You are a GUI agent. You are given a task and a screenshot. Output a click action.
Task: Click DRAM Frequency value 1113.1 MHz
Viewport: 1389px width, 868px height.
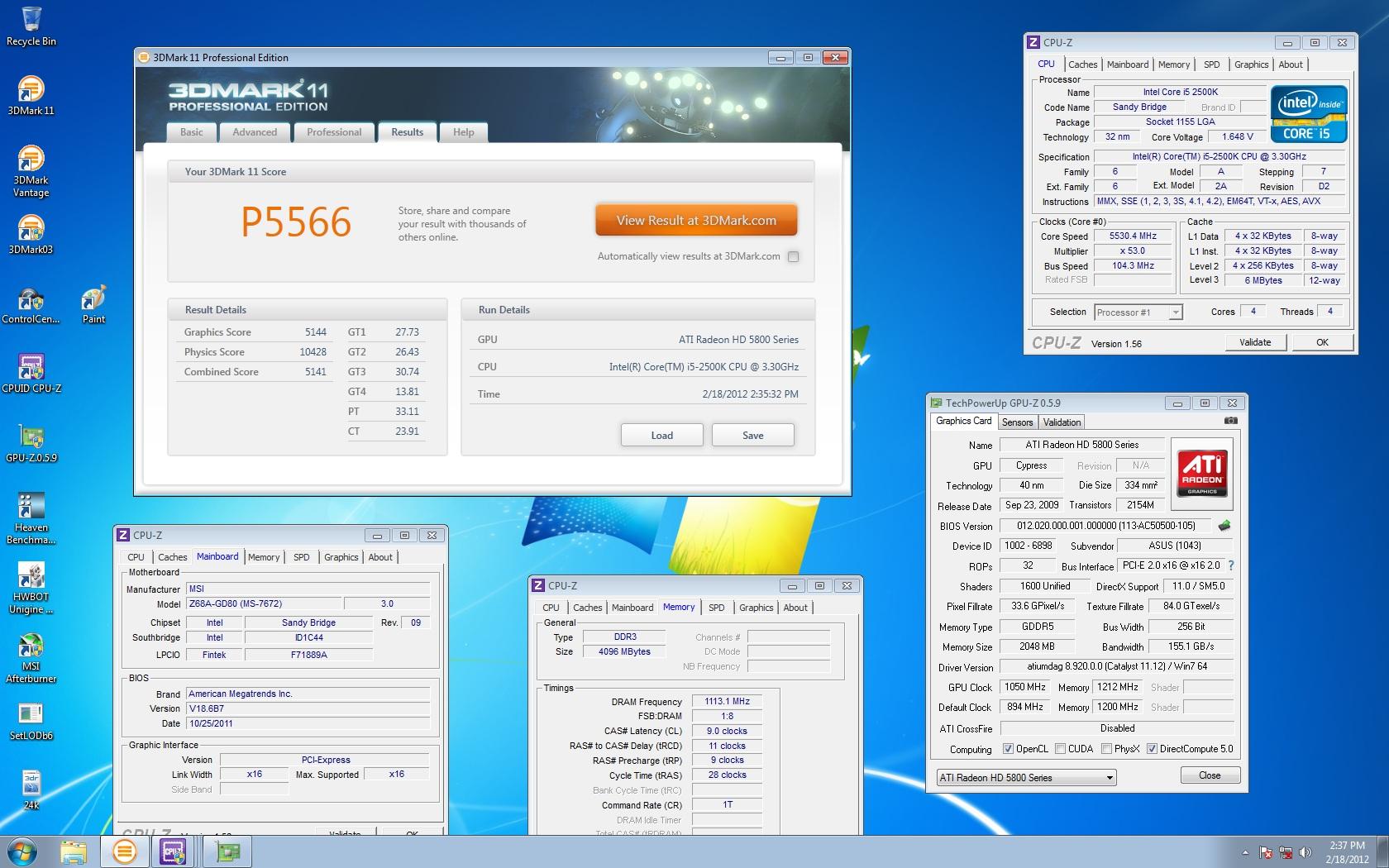coord(727,702)
